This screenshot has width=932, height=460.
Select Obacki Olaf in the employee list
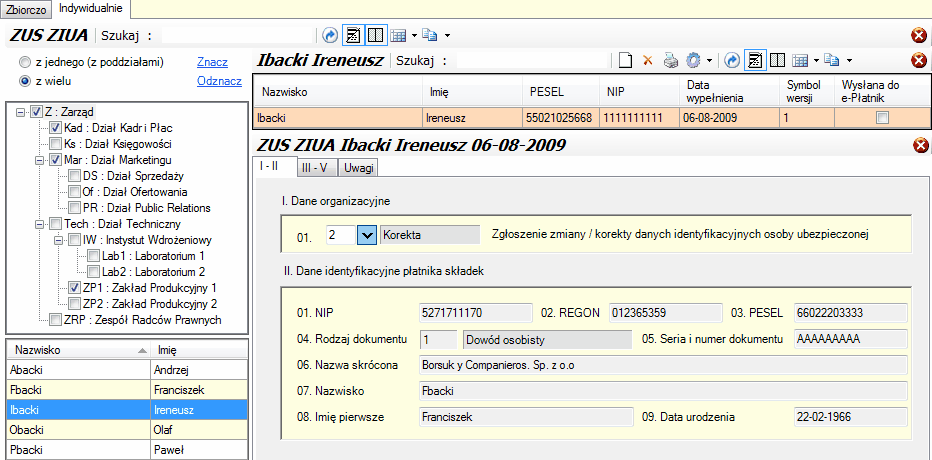(x=78, y=429)
